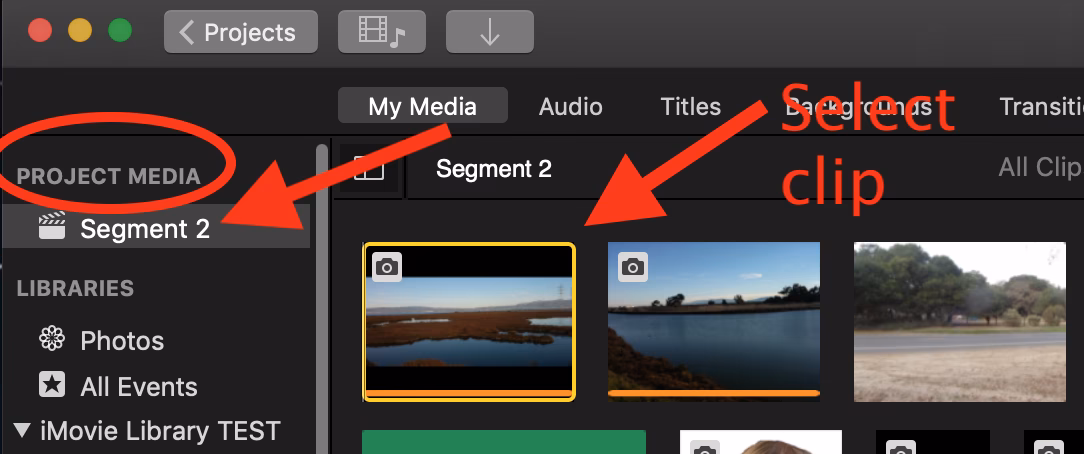Switch to the My Media tab
Image resolution: width=1084 pixels, height=454 pixels.
(422, 106)
